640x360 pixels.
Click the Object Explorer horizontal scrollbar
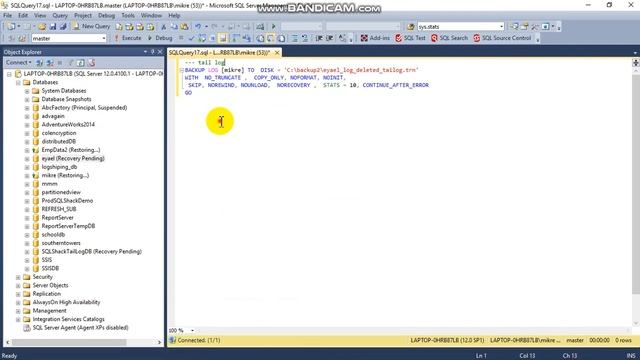click(69, 342)
